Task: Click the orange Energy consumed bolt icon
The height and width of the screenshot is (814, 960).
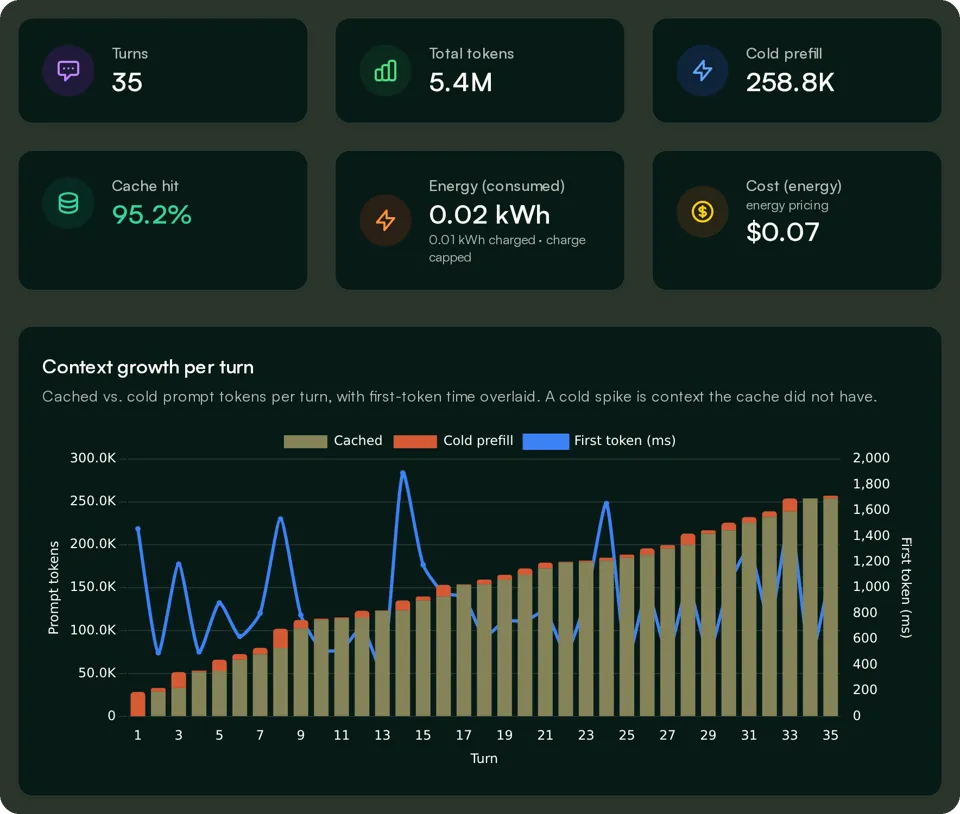Action: 385,220
